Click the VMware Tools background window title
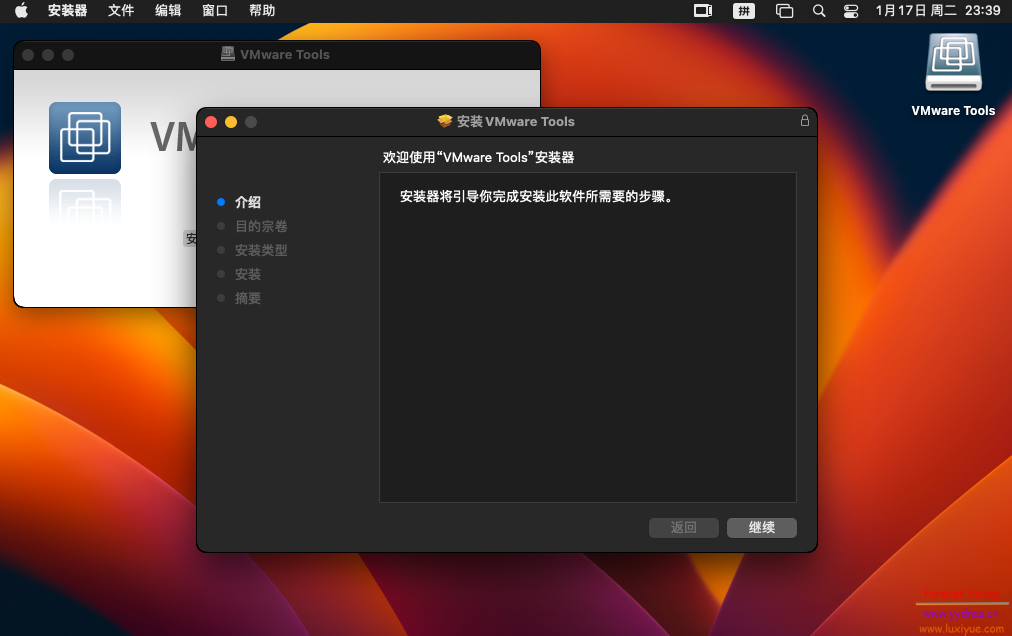This screenshot has width=1012, height=636. (x=285, y=54)
